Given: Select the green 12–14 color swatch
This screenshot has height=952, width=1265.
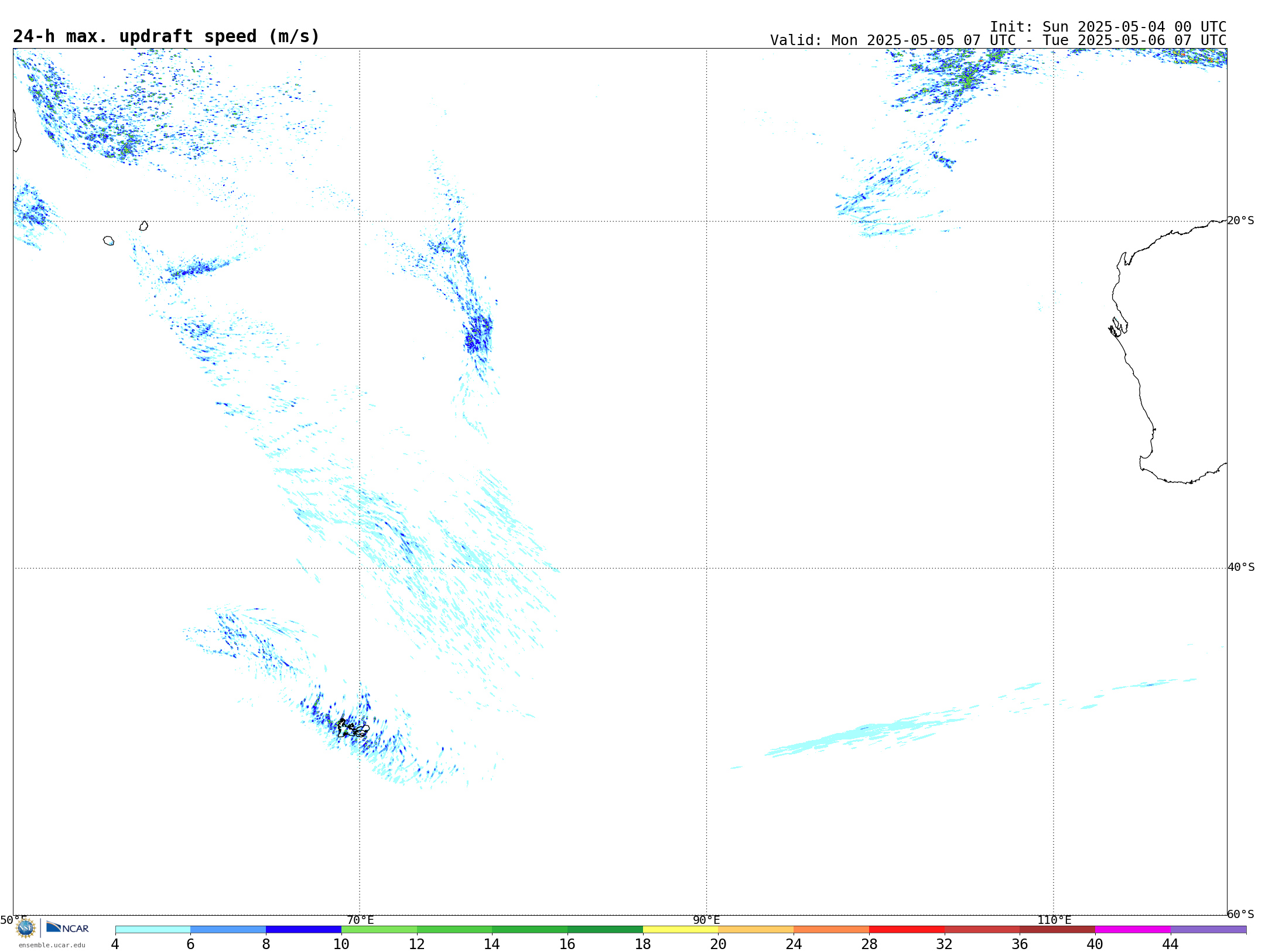Looking at the screenshot, I should (x=454, y=929).
